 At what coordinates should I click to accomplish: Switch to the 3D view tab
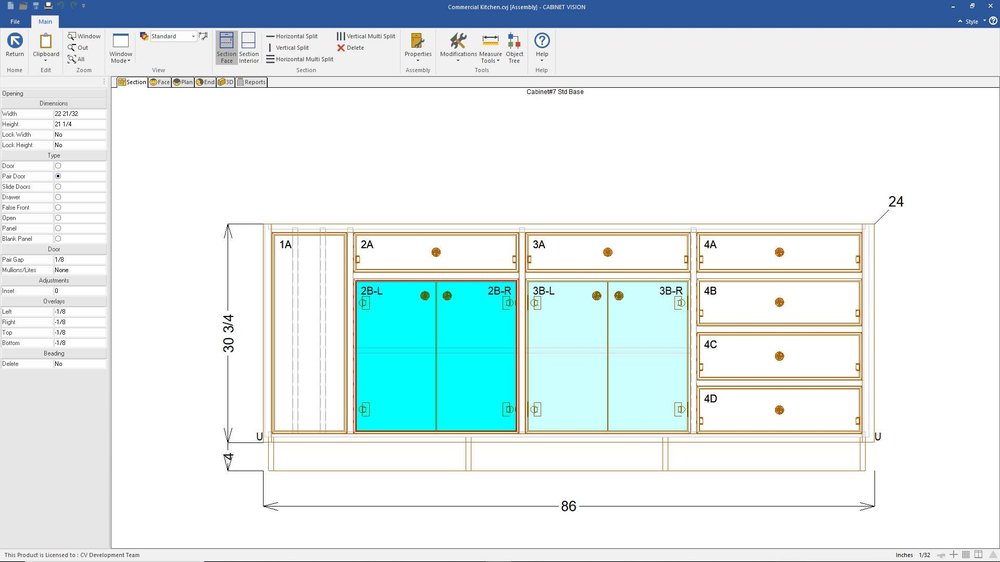coord(226,82)
